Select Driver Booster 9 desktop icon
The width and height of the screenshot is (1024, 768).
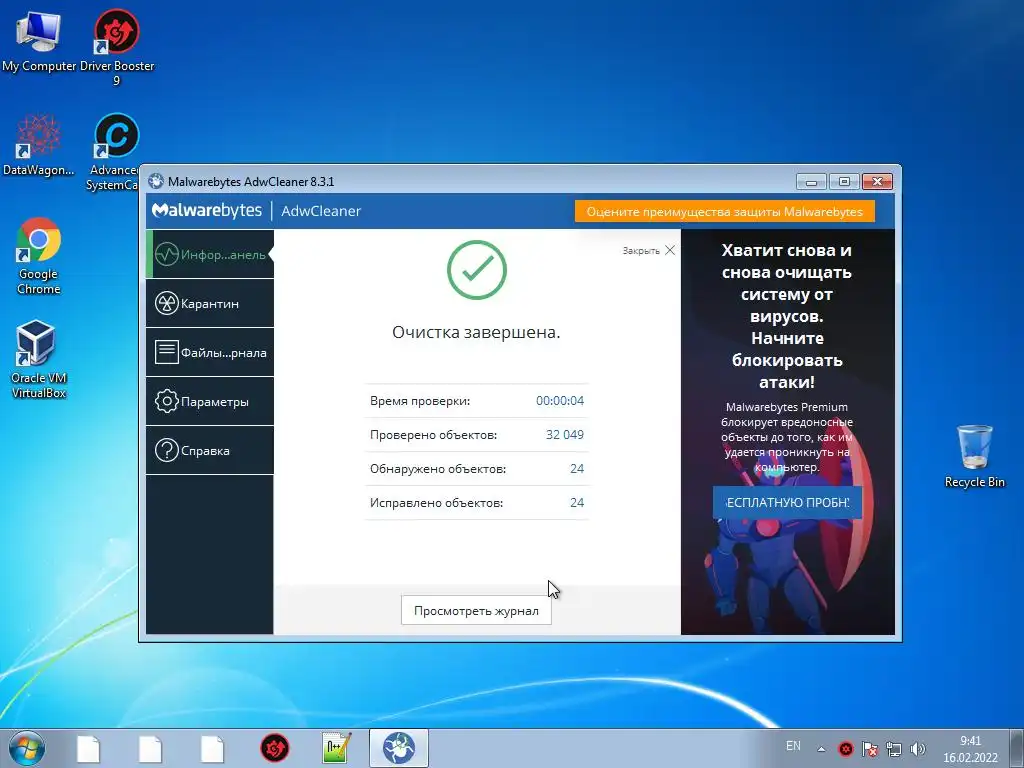tap(117, 47)
